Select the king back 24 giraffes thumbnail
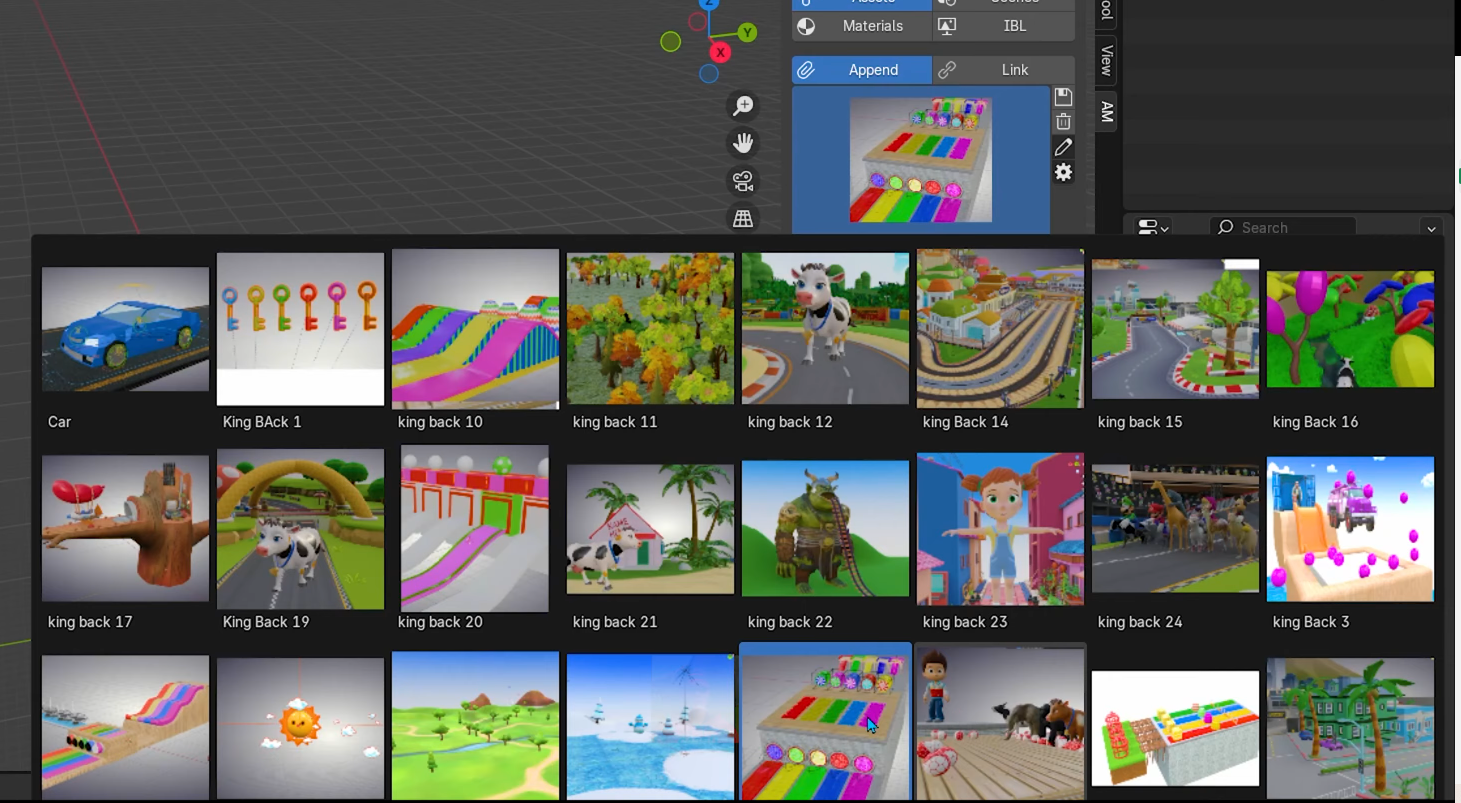Image resolution: width=1461 pixels, height=803 pixels. coord(1175,528)
